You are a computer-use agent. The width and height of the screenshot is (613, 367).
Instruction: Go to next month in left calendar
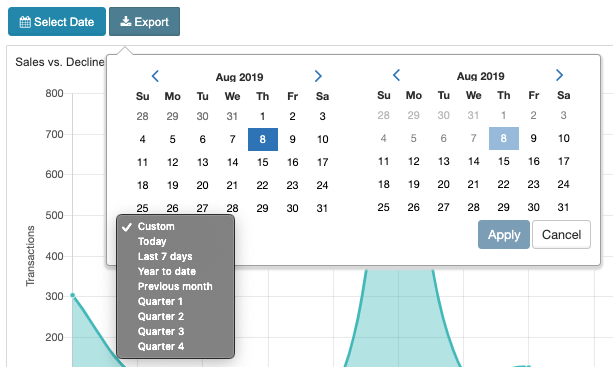[318, 76]
